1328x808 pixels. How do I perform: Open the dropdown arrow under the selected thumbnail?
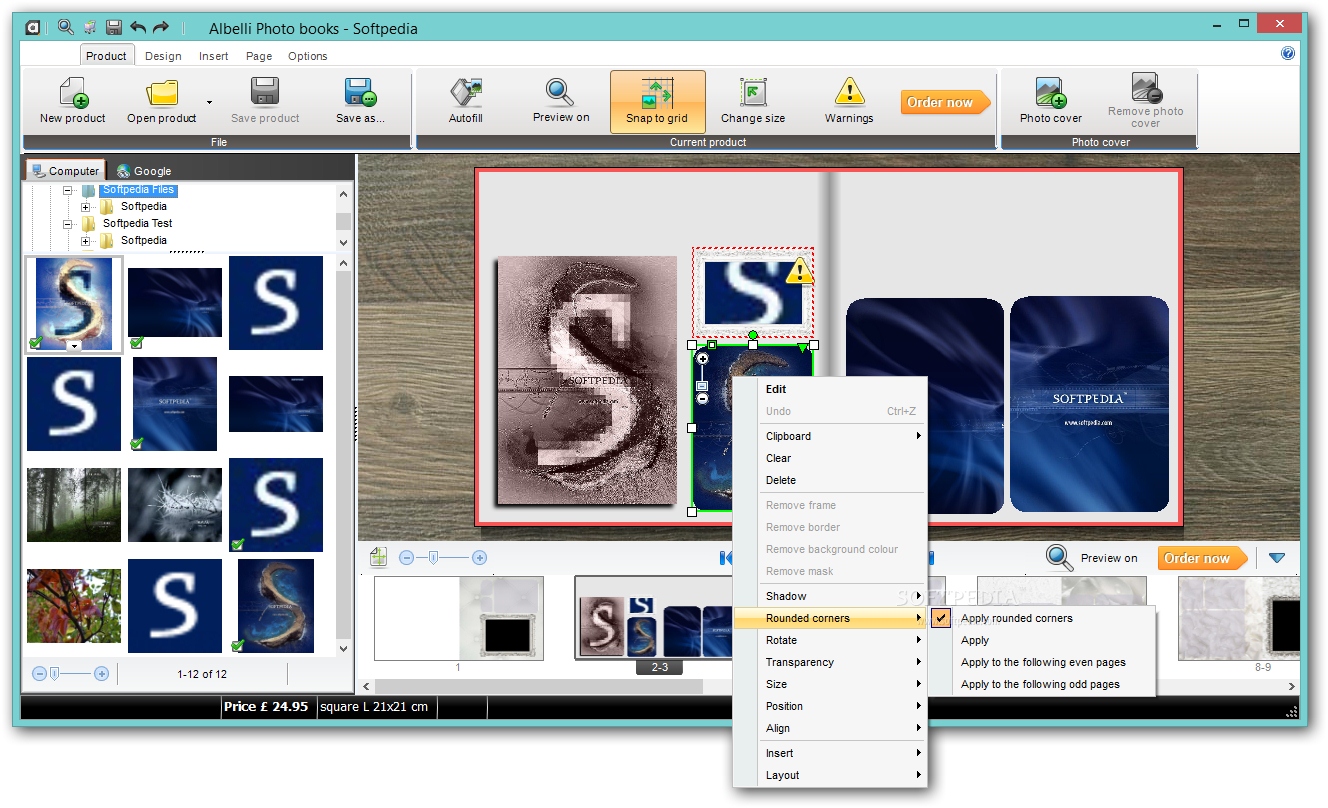[x=74, y=346]
